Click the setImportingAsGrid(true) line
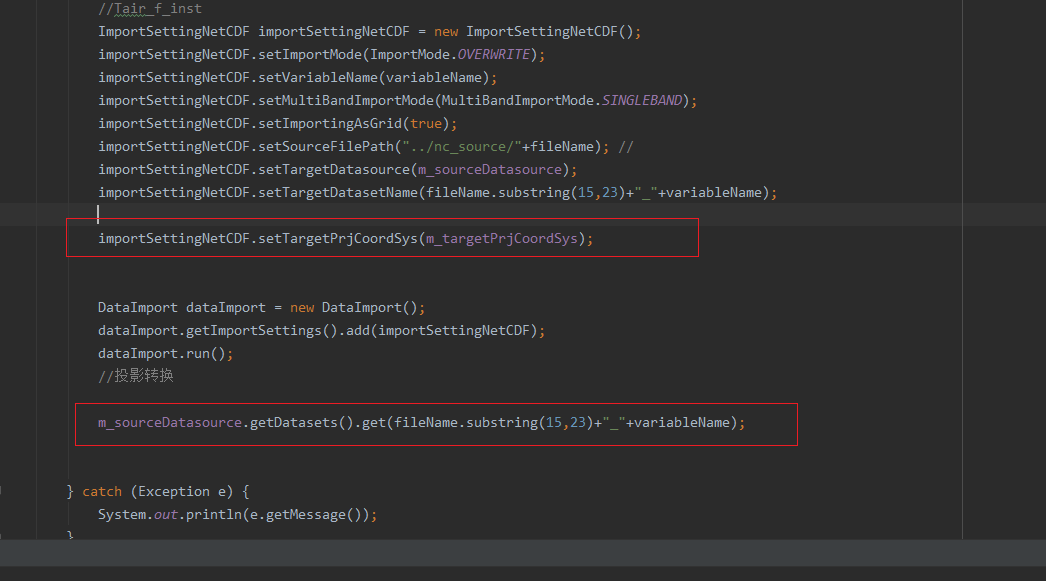1046x581 pixels. pos(278,123)
